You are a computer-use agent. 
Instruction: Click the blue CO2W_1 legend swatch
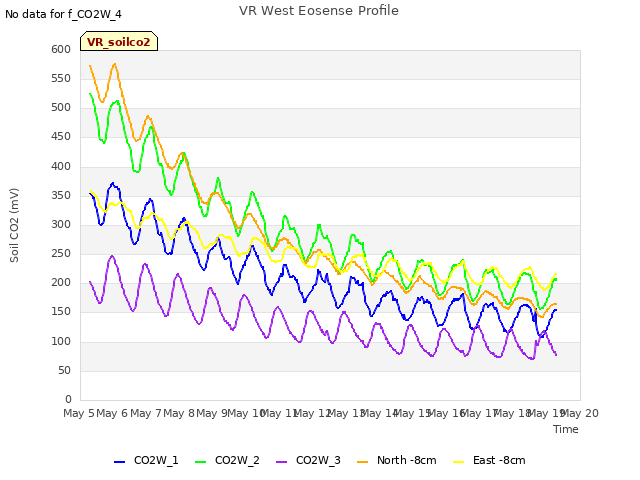click(119, 462)
